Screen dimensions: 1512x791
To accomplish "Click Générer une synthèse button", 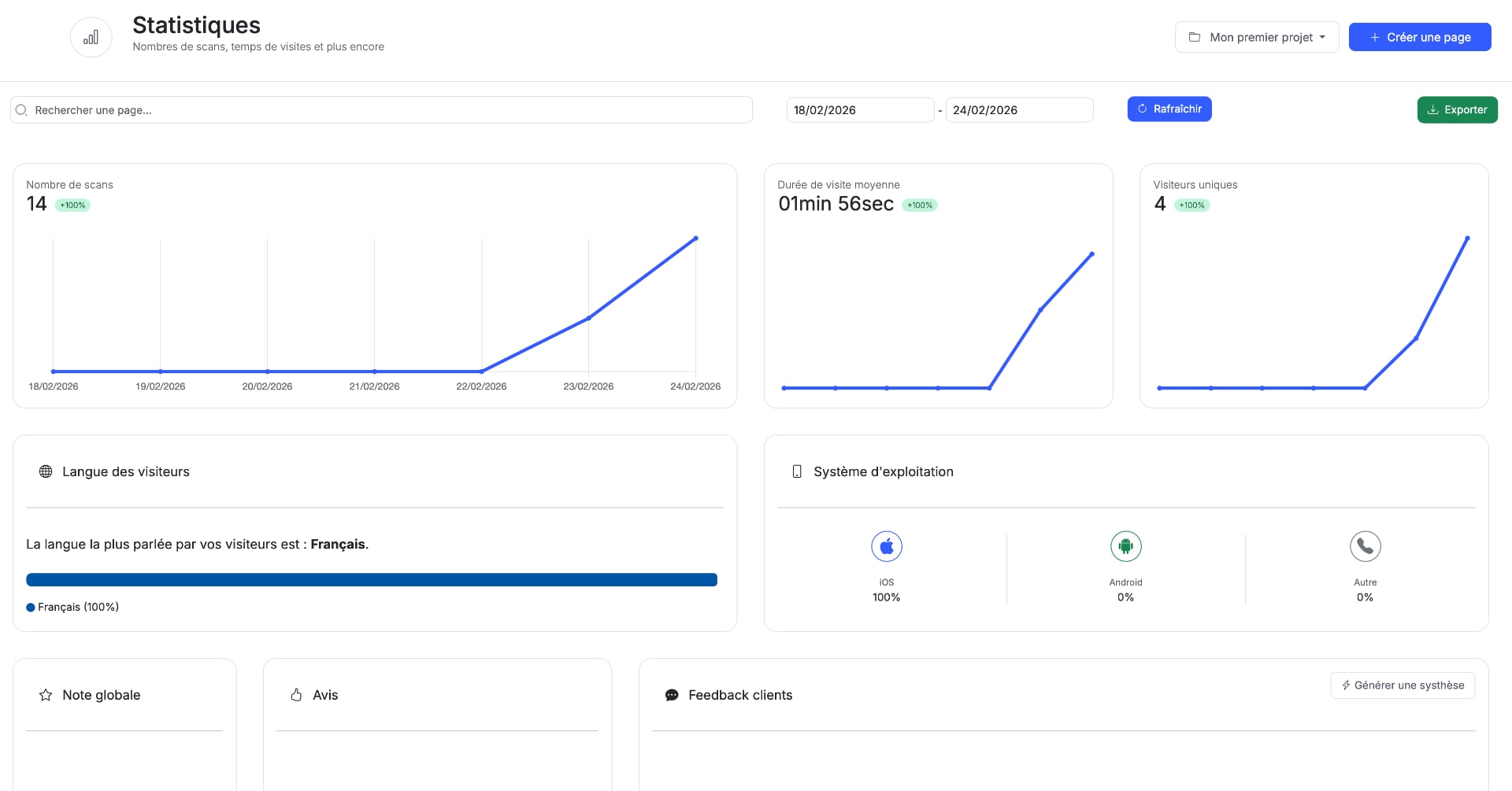I will pos(1403,686).
